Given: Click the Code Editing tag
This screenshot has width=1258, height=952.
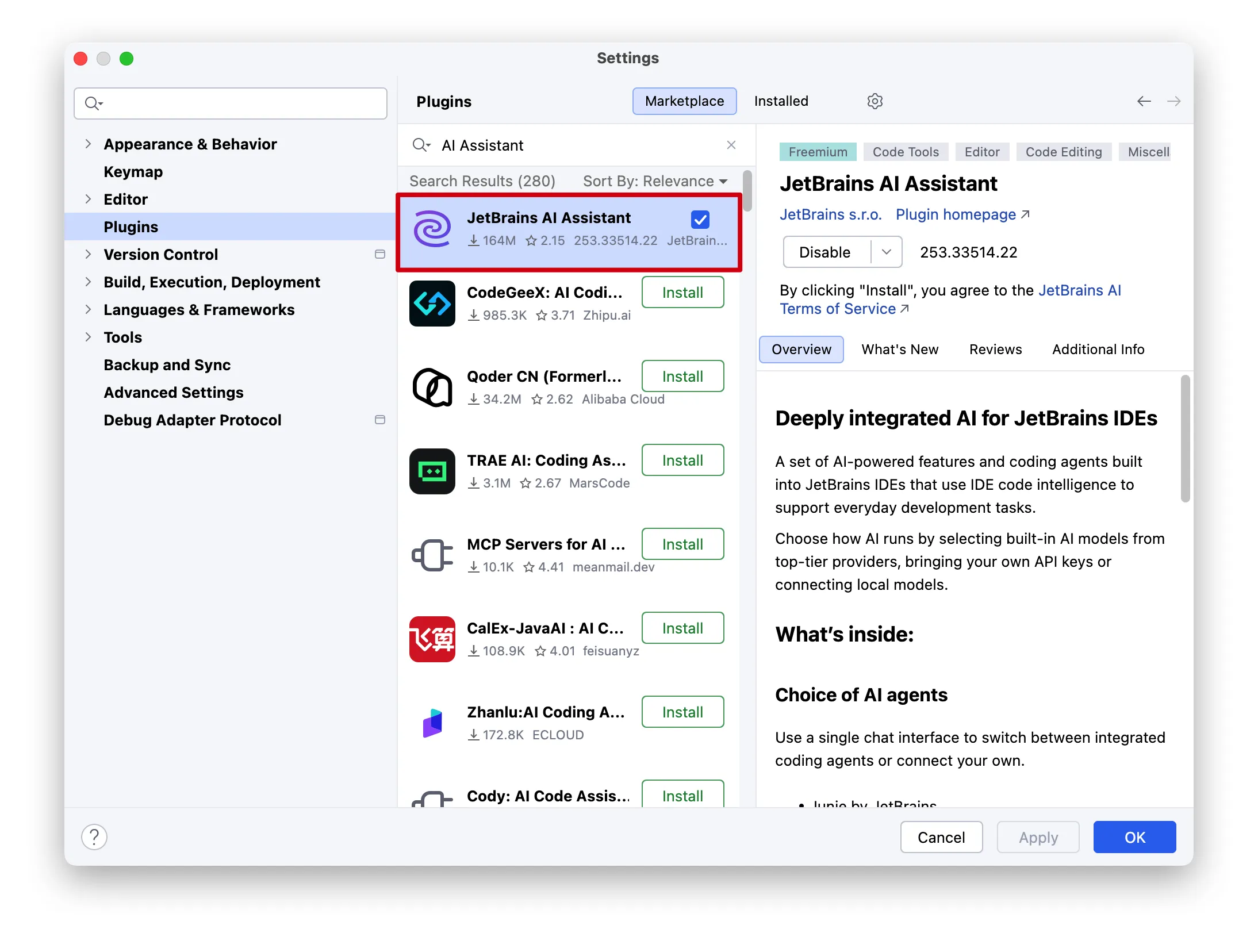Looking at the screenshot, I should coord(1063,152).
